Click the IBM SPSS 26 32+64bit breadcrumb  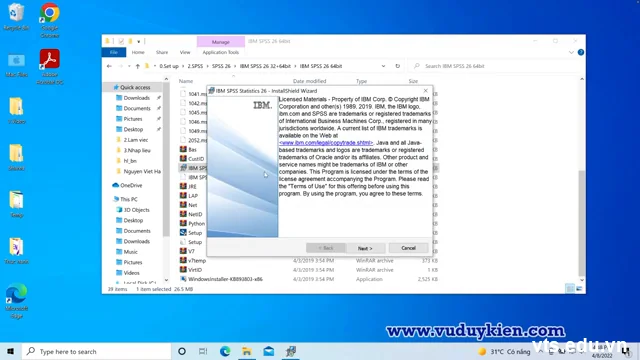[x=265, y=66]
